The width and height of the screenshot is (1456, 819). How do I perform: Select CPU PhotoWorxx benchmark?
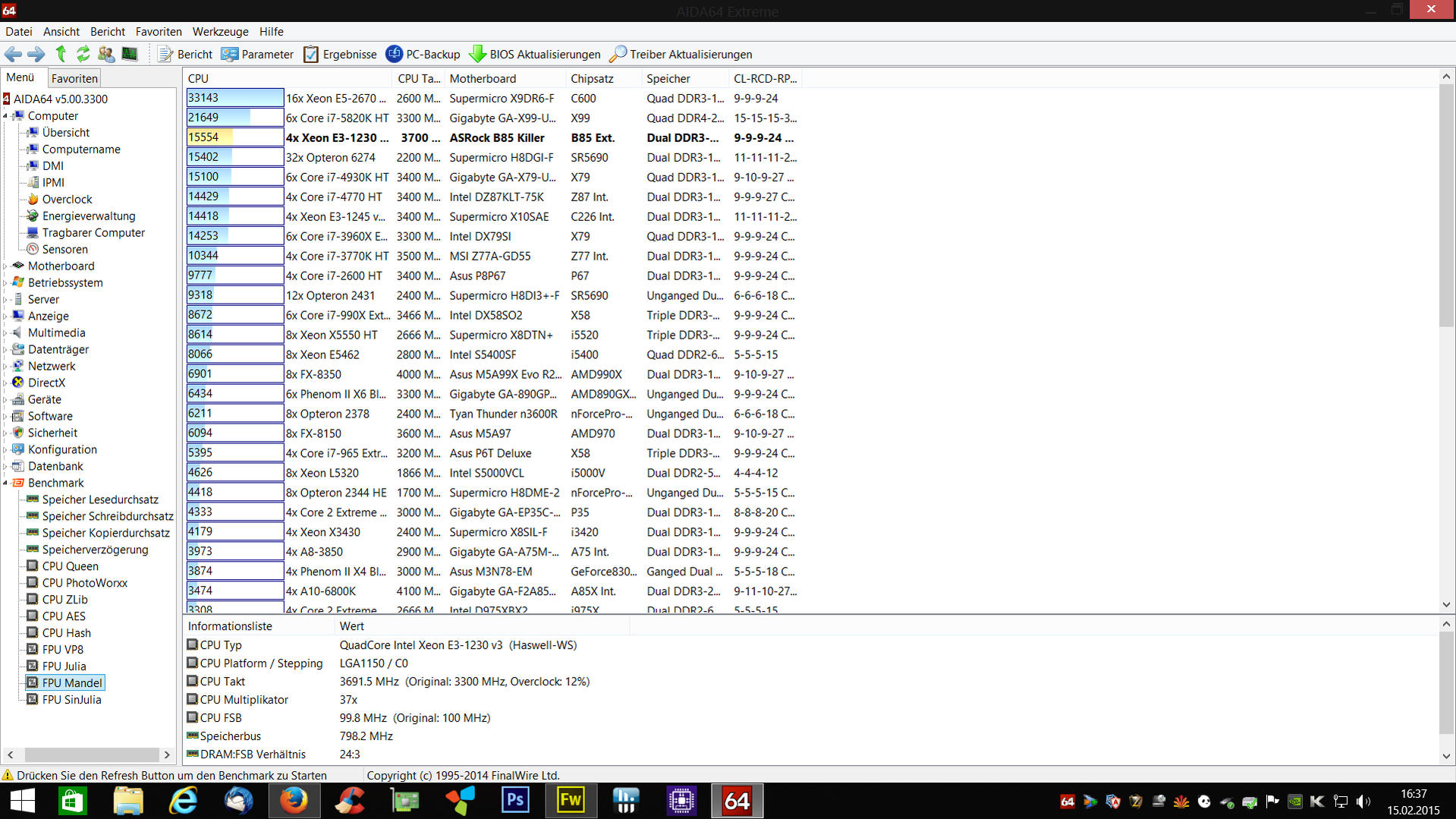[x=84, y=583]
